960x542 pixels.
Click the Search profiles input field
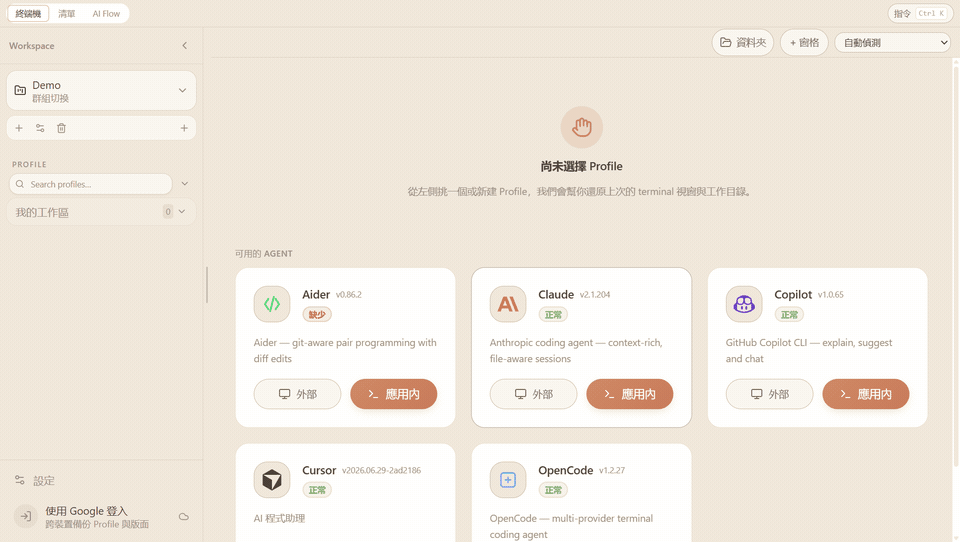click(91, 184)
